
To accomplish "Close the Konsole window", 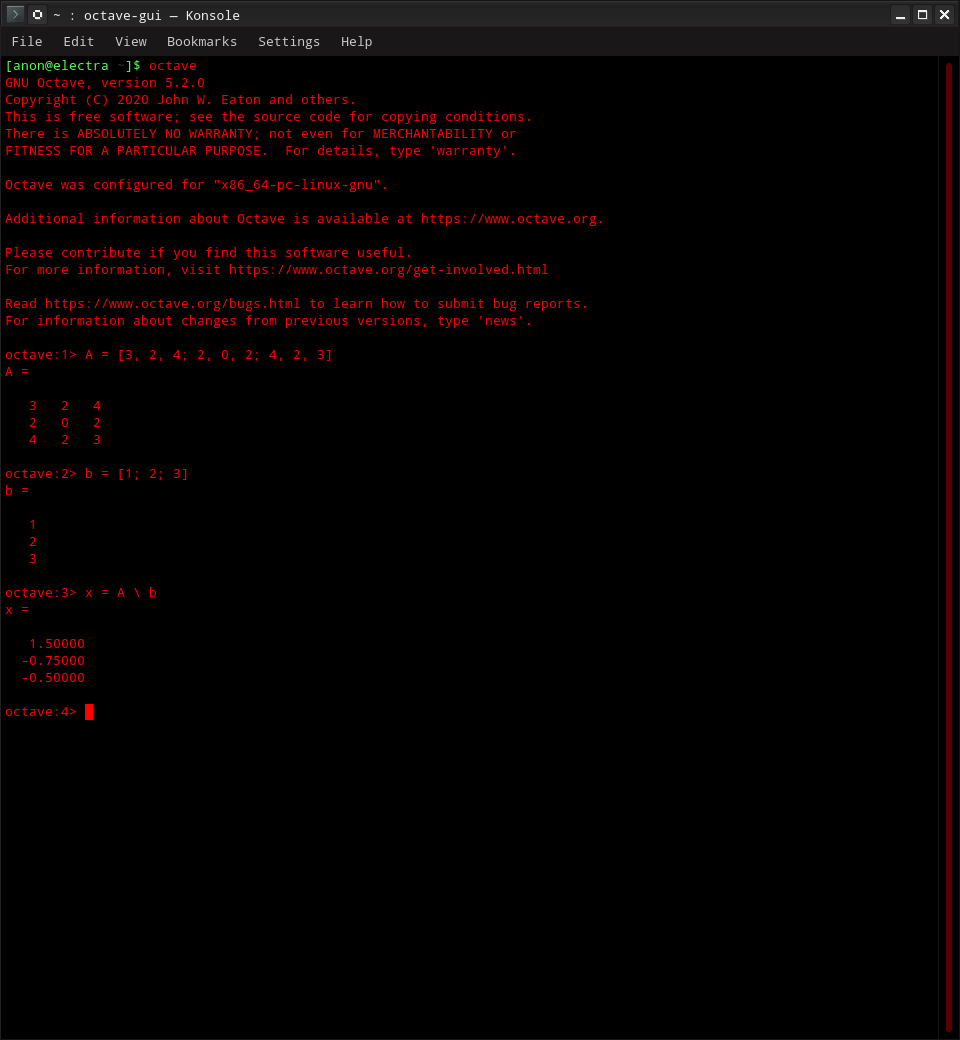I will pyautogui.click(x=944, y=14).
